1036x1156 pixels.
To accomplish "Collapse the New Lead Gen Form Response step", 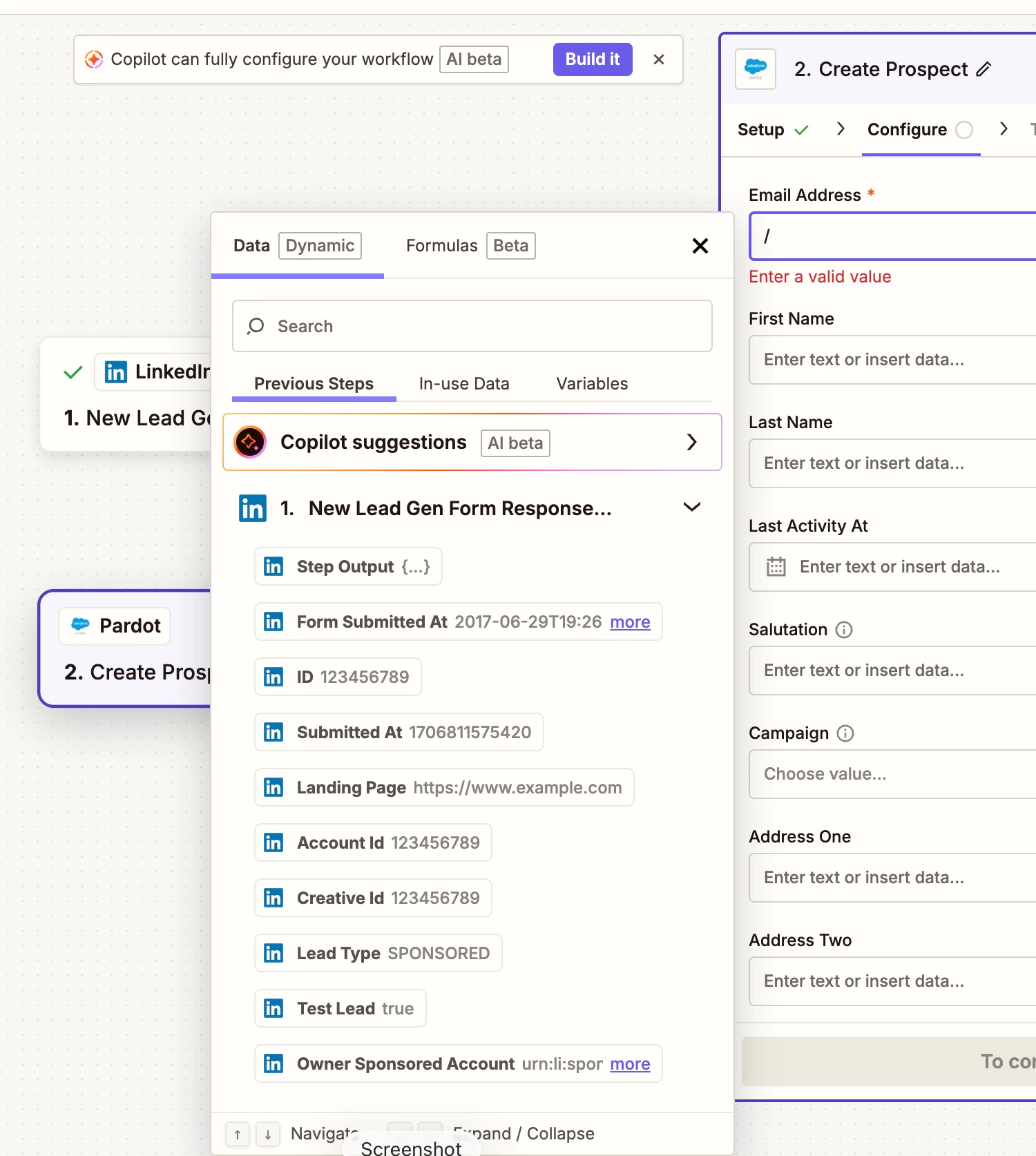I will click(x=692, y=507).
